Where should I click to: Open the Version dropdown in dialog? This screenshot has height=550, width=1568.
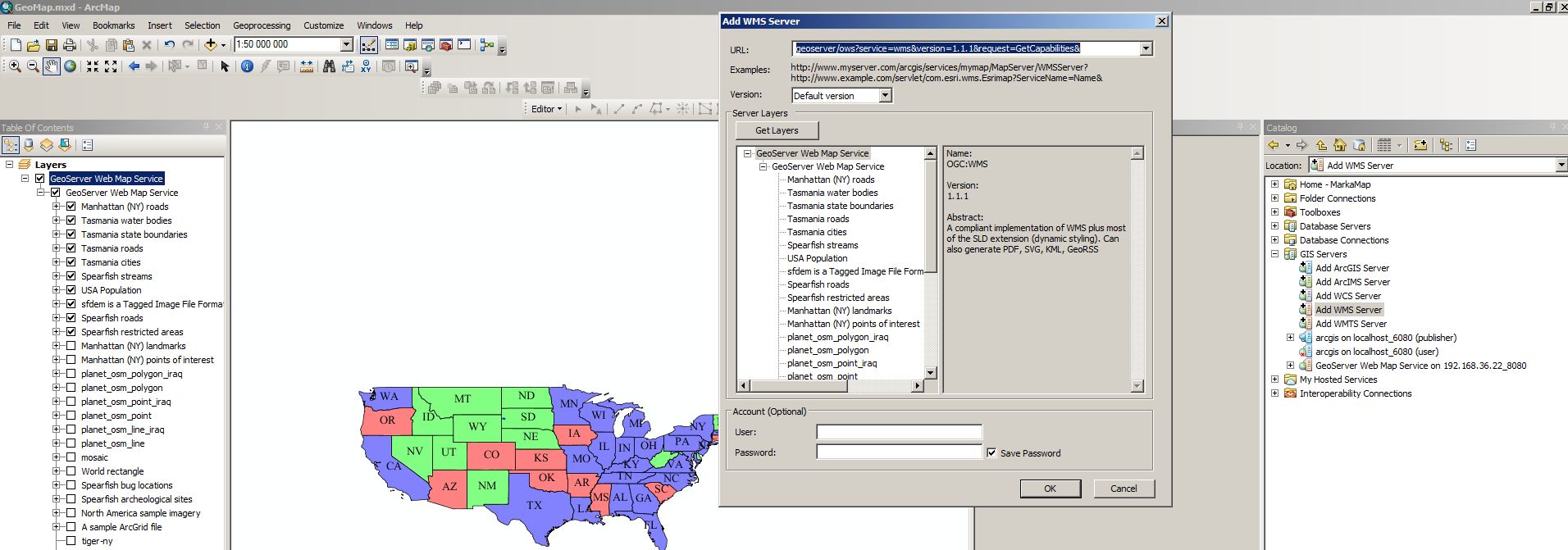(x=885, y=96)
